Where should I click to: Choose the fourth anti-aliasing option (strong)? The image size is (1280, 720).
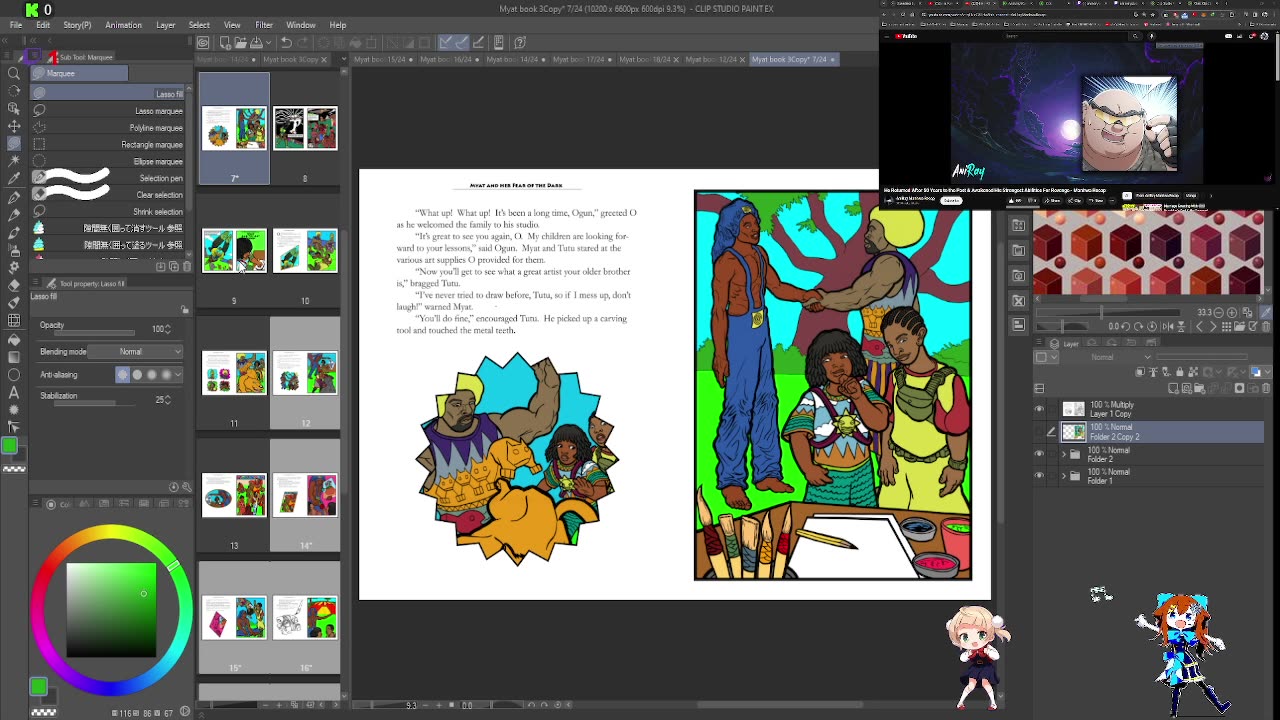coord(166,374)
